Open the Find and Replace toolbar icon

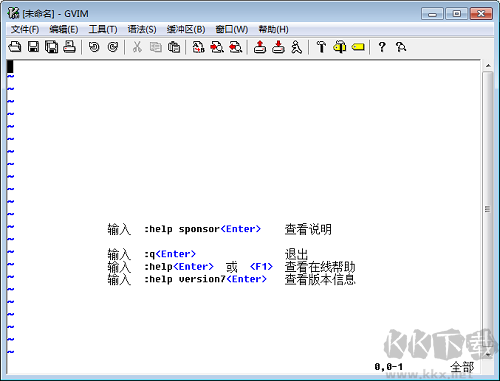(198, 47)
